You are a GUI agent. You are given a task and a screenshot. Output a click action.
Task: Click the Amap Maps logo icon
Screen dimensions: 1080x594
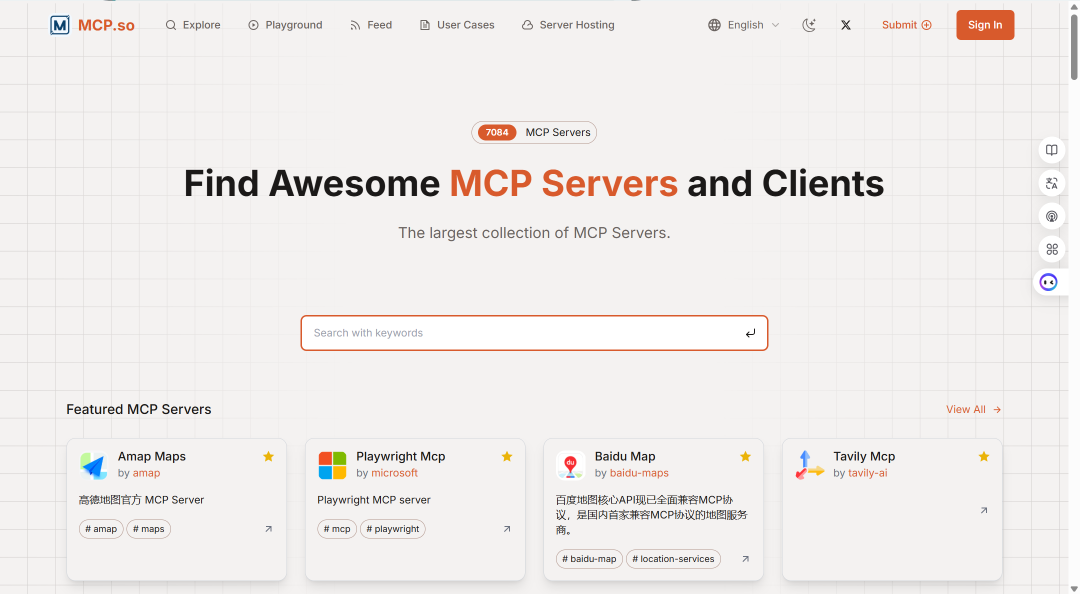pos(94,465)
